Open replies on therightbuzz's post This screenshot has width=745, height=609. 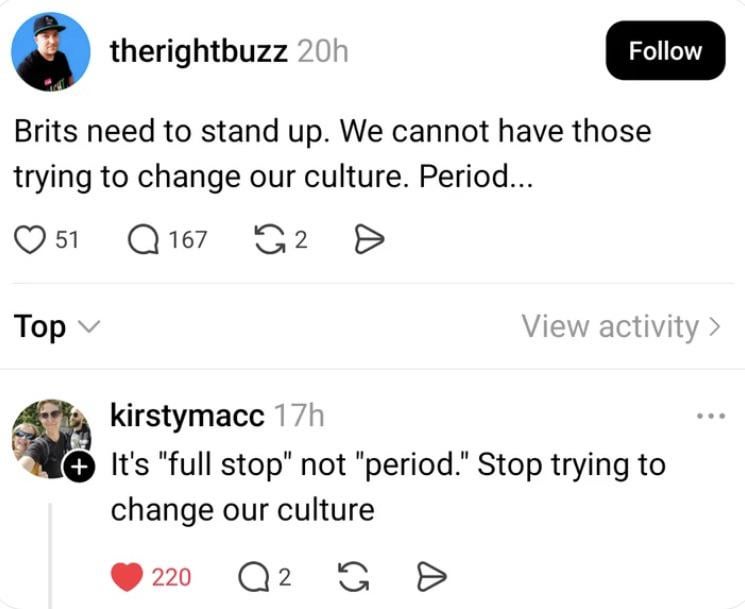144,240
